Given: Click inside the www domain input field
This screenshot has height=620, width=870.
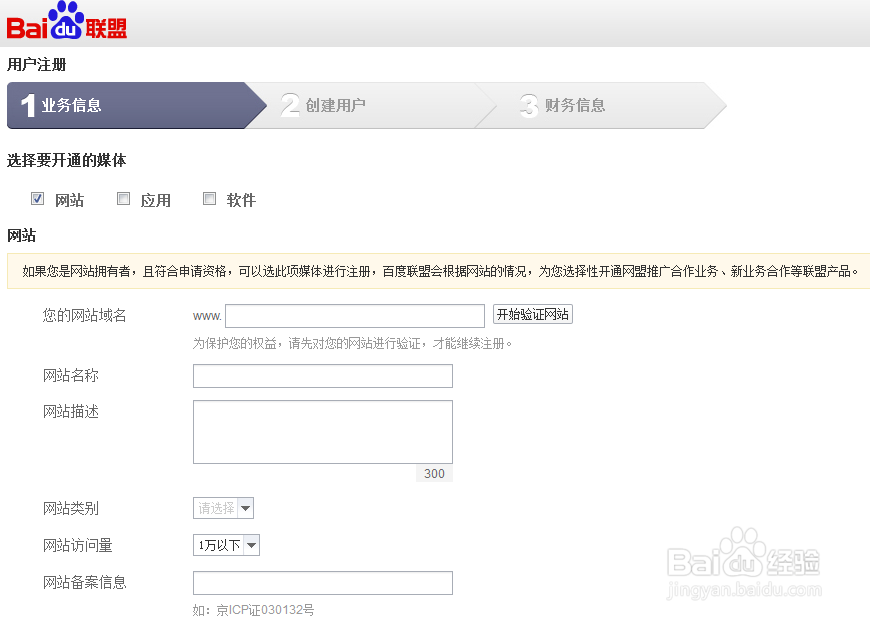Looking at the screenshot, I should pos(355,315).
